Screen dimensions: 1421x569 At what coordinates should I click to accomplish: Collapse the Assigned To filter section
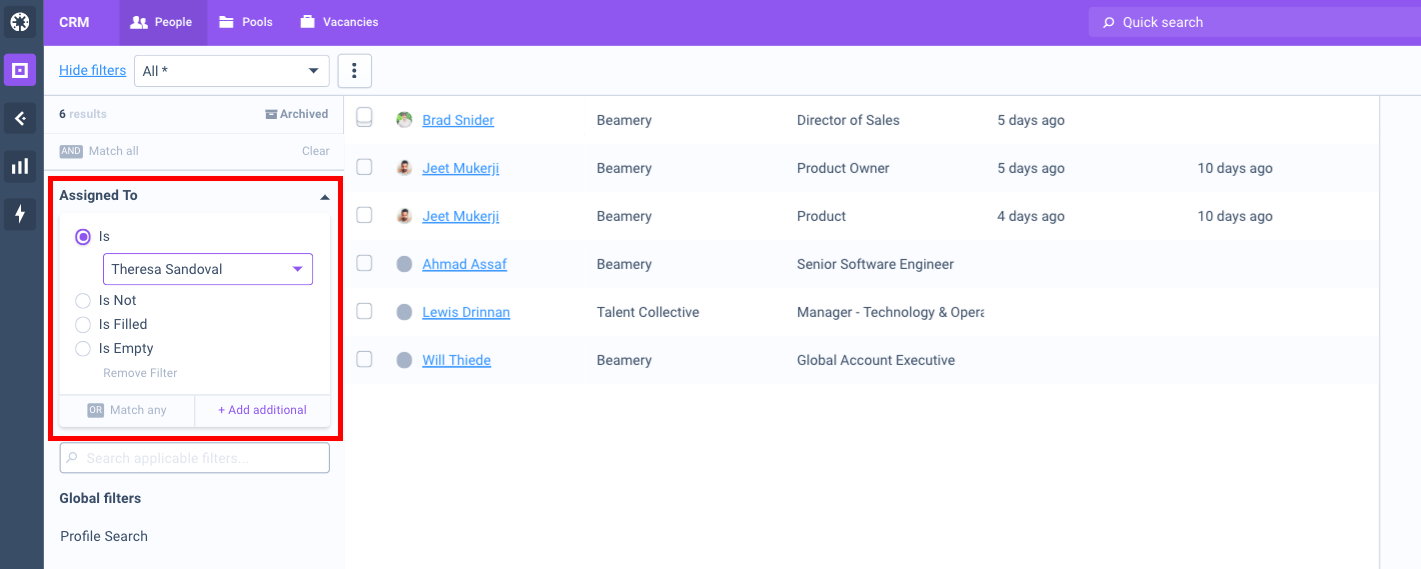tap(324, 197)
